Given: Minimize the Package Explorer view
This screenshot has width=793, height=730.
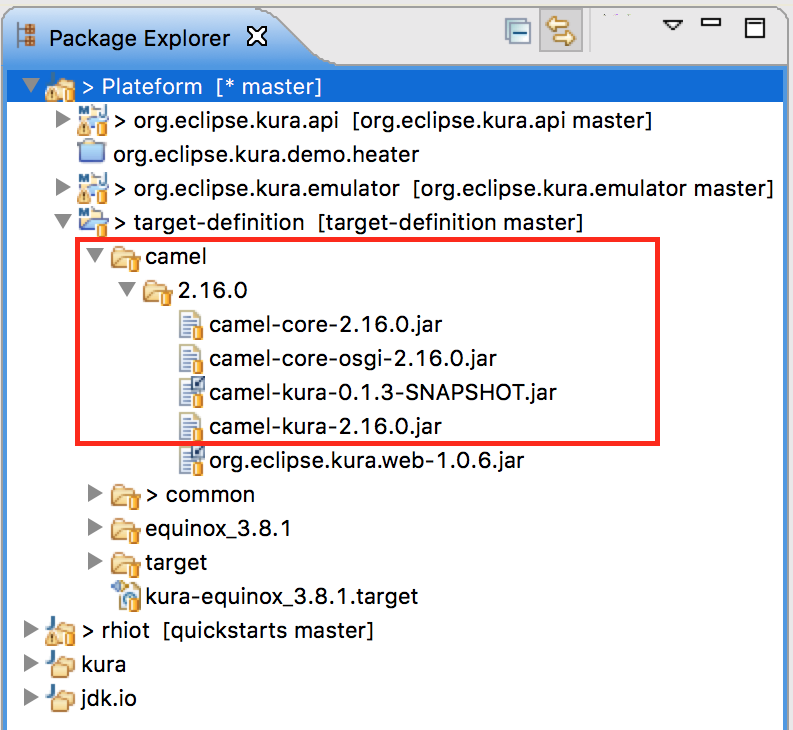Looking at the screenshot, I should pos(711,23).
